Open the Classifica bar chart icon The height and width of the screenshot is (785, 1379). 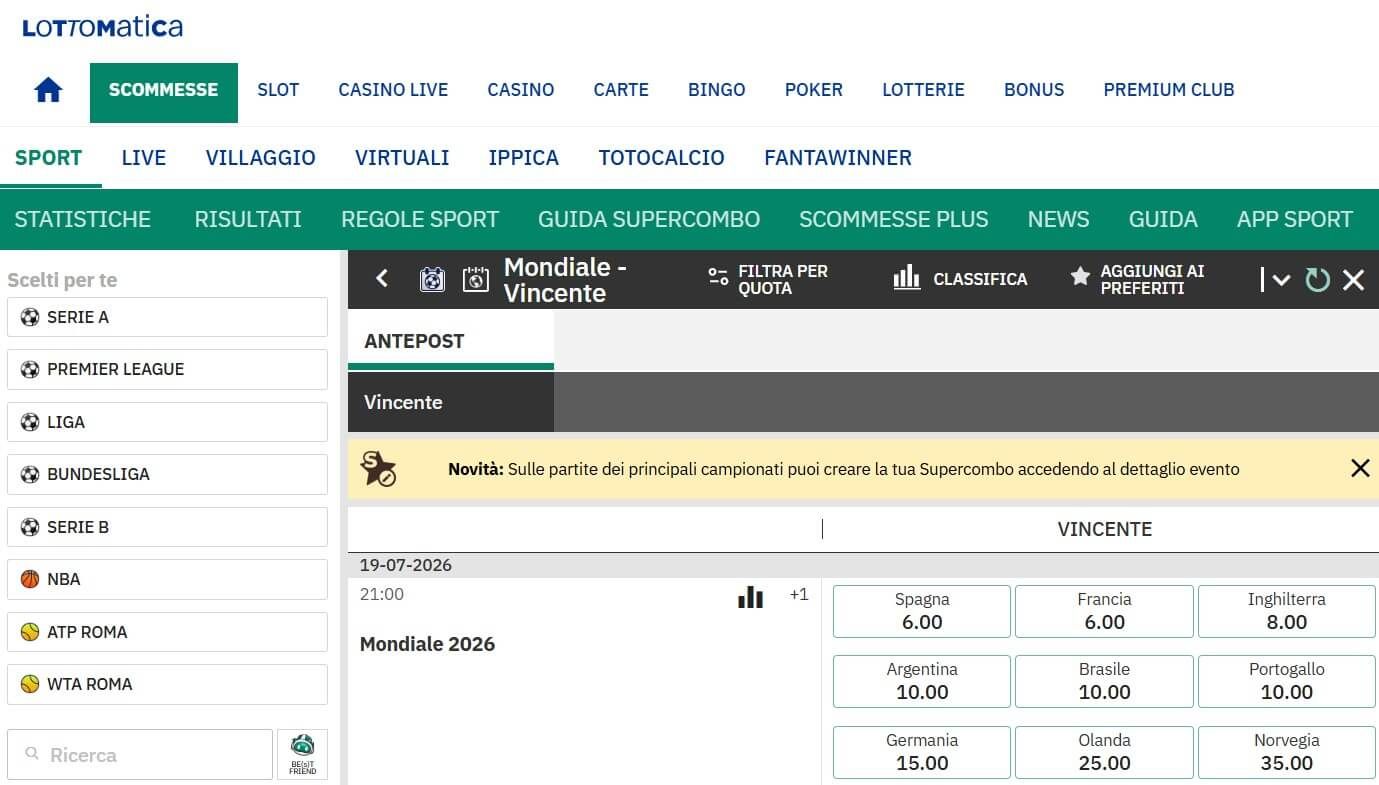click(907, 277)
